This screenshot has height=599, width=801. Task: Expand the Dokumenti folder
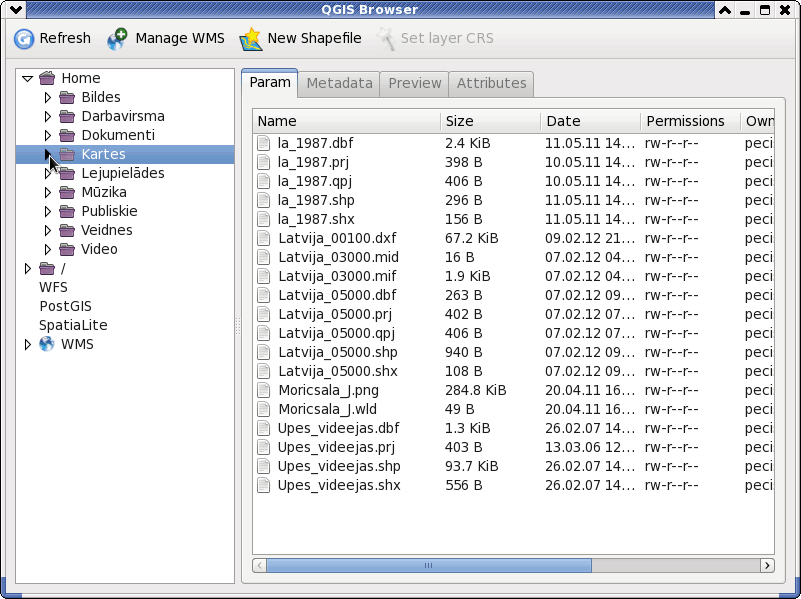(48, 135)
